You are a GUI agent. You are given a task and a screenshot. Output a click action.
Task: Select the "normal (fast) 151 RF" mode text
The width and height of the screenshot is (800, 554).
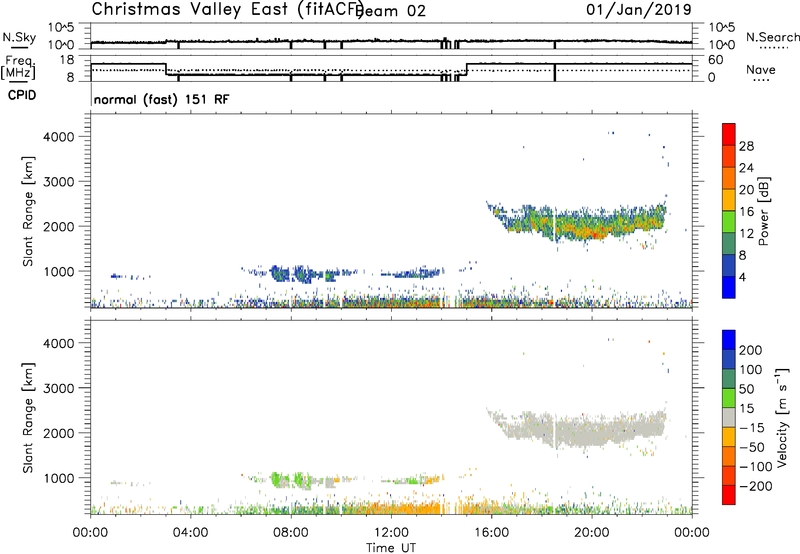pos(162,99)
